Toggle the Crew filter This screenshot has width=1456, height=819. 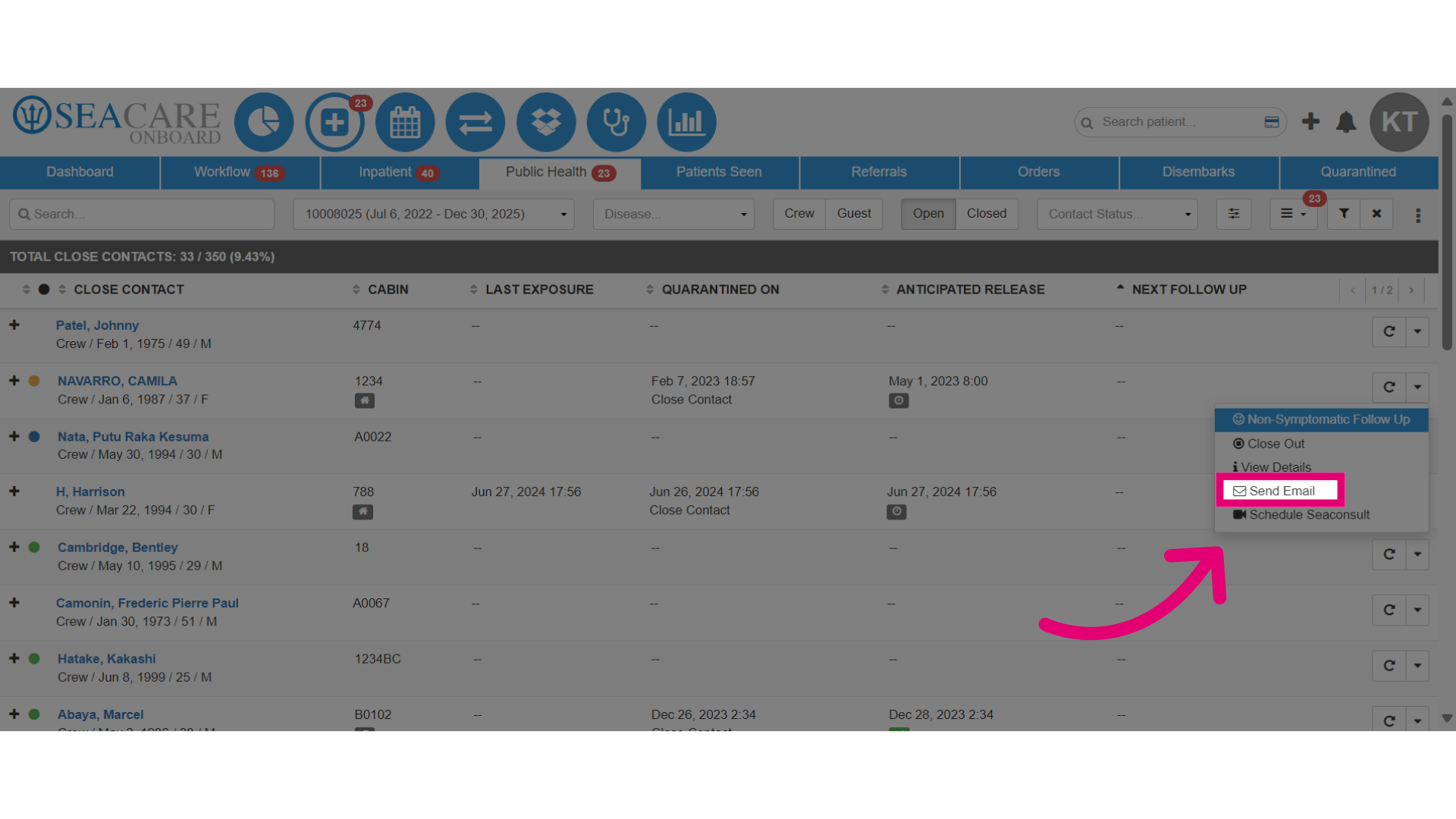pos(799,214)
